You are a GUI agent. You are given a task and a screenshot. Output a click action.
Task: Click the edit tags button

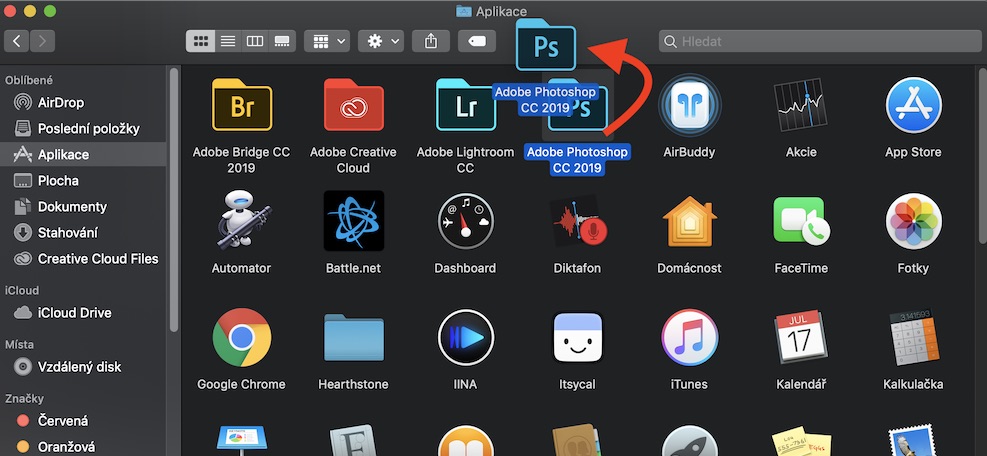pyautogui.click(x=477, y=41)
